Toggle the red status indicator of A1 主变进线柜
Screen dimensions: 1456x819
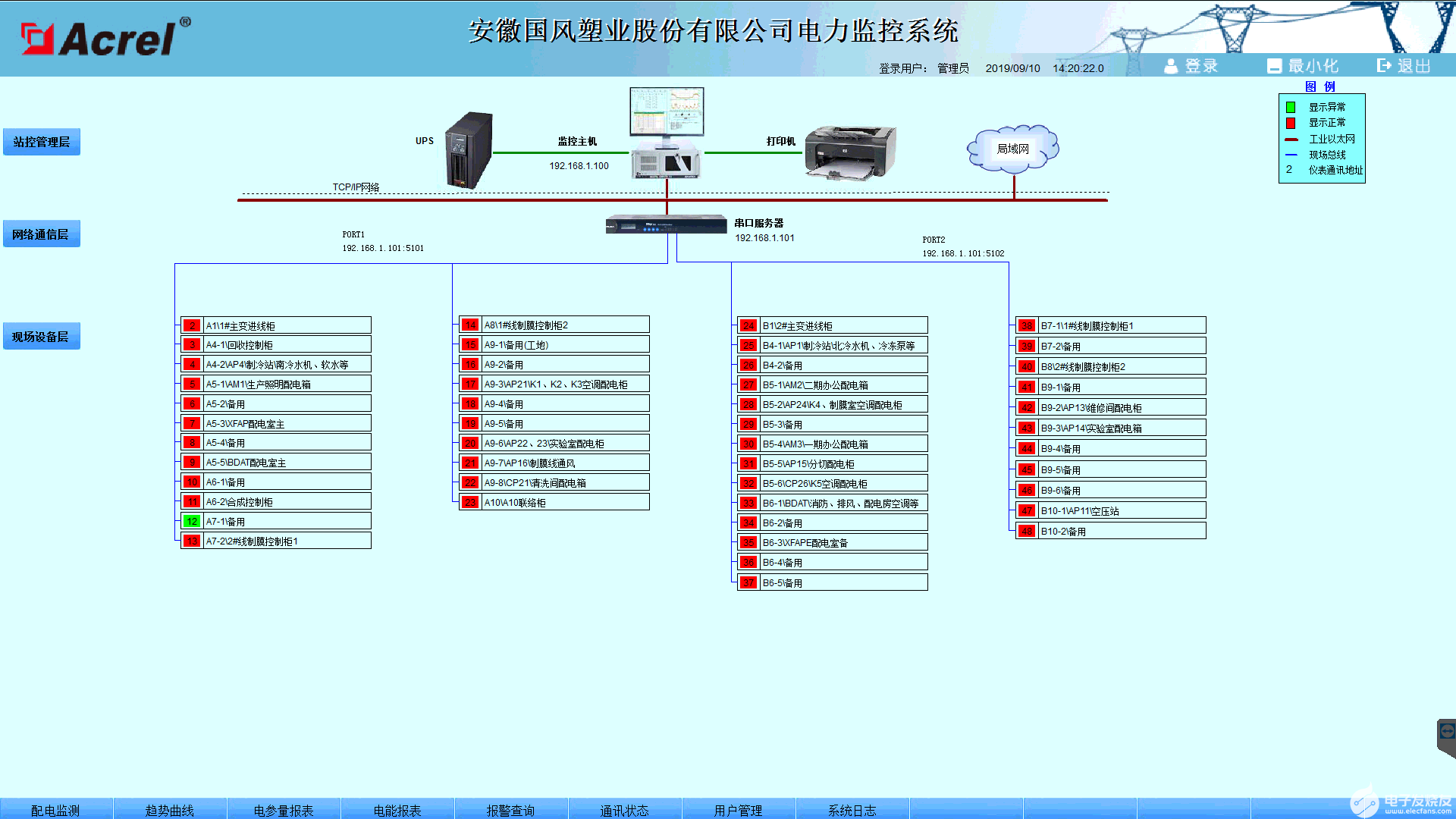[x=191, y=325]
